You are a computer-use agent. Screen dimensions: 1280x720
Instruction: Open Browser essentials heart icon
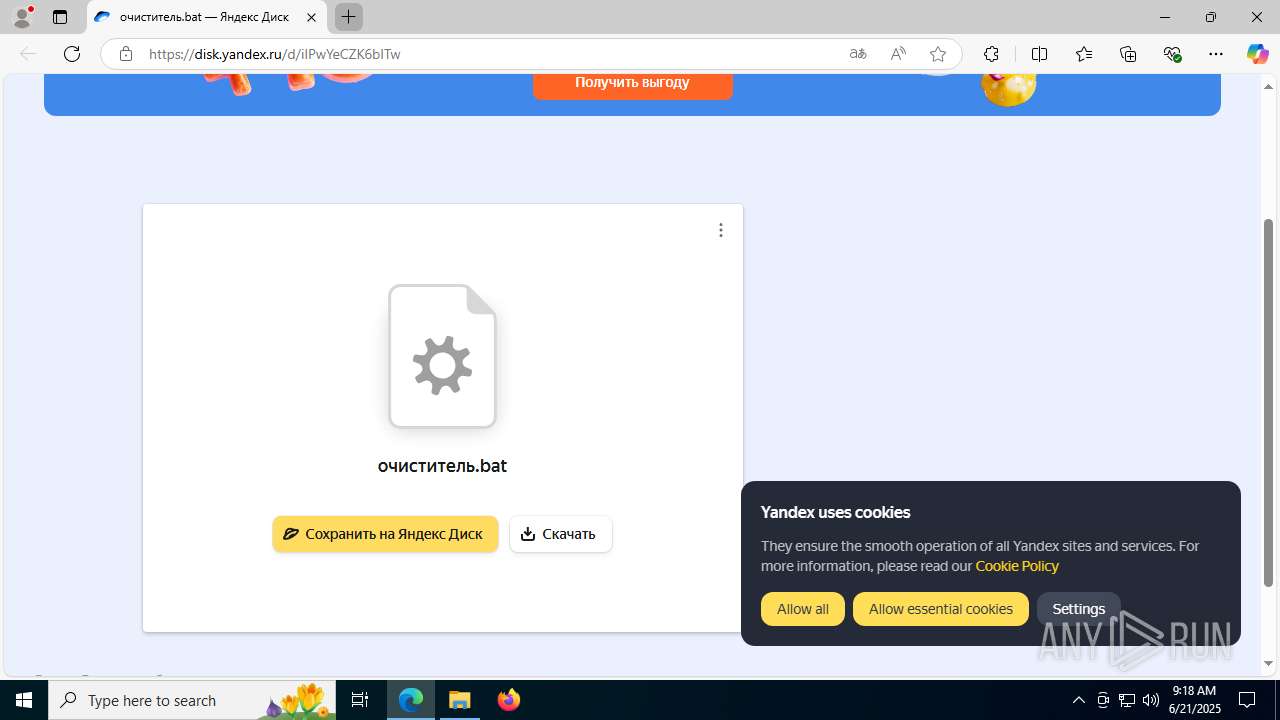tap(1172, 54)
